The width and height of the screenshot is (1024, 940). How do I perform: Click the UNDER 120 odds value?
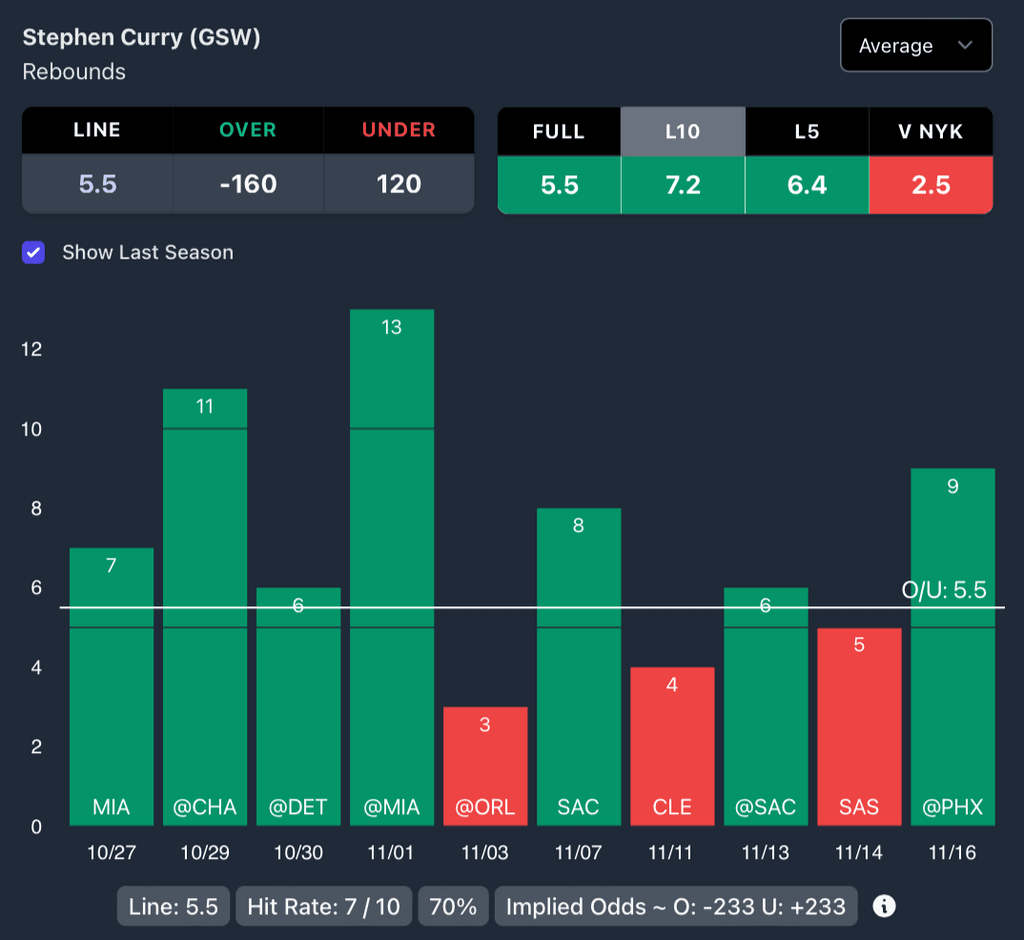398,184
